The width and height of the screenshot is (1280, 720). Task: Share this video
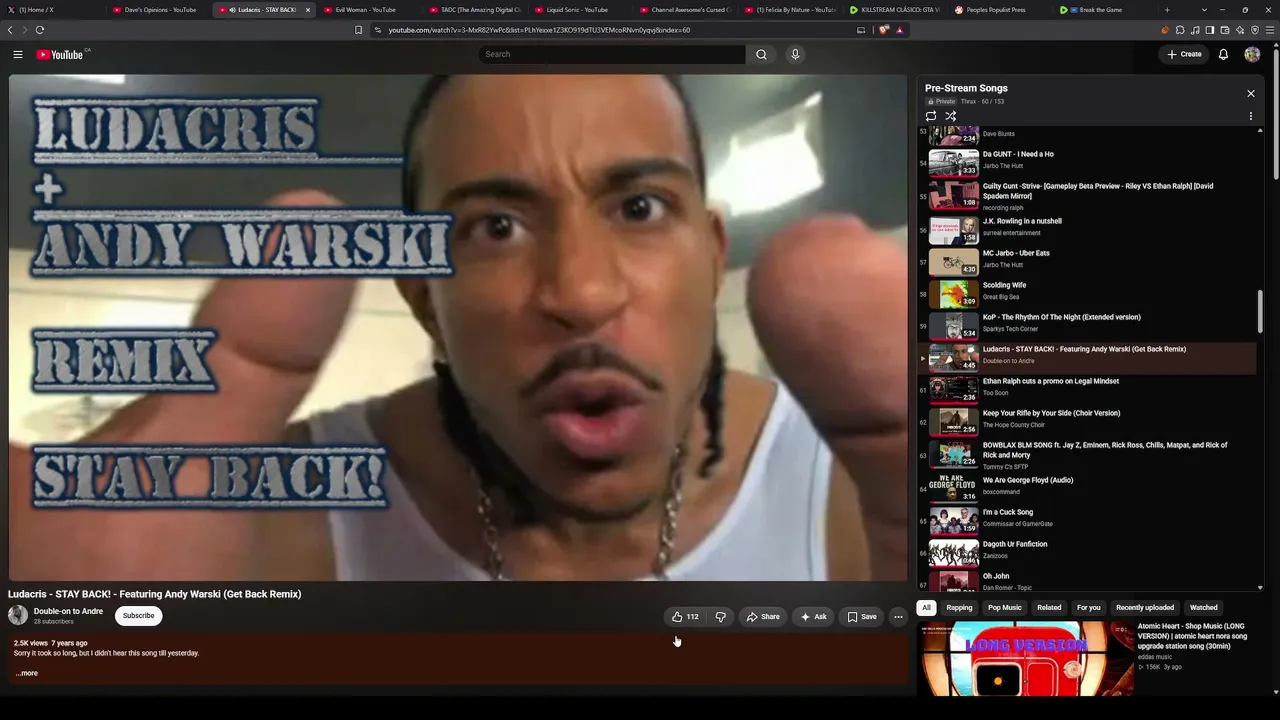tap(763, 617)
